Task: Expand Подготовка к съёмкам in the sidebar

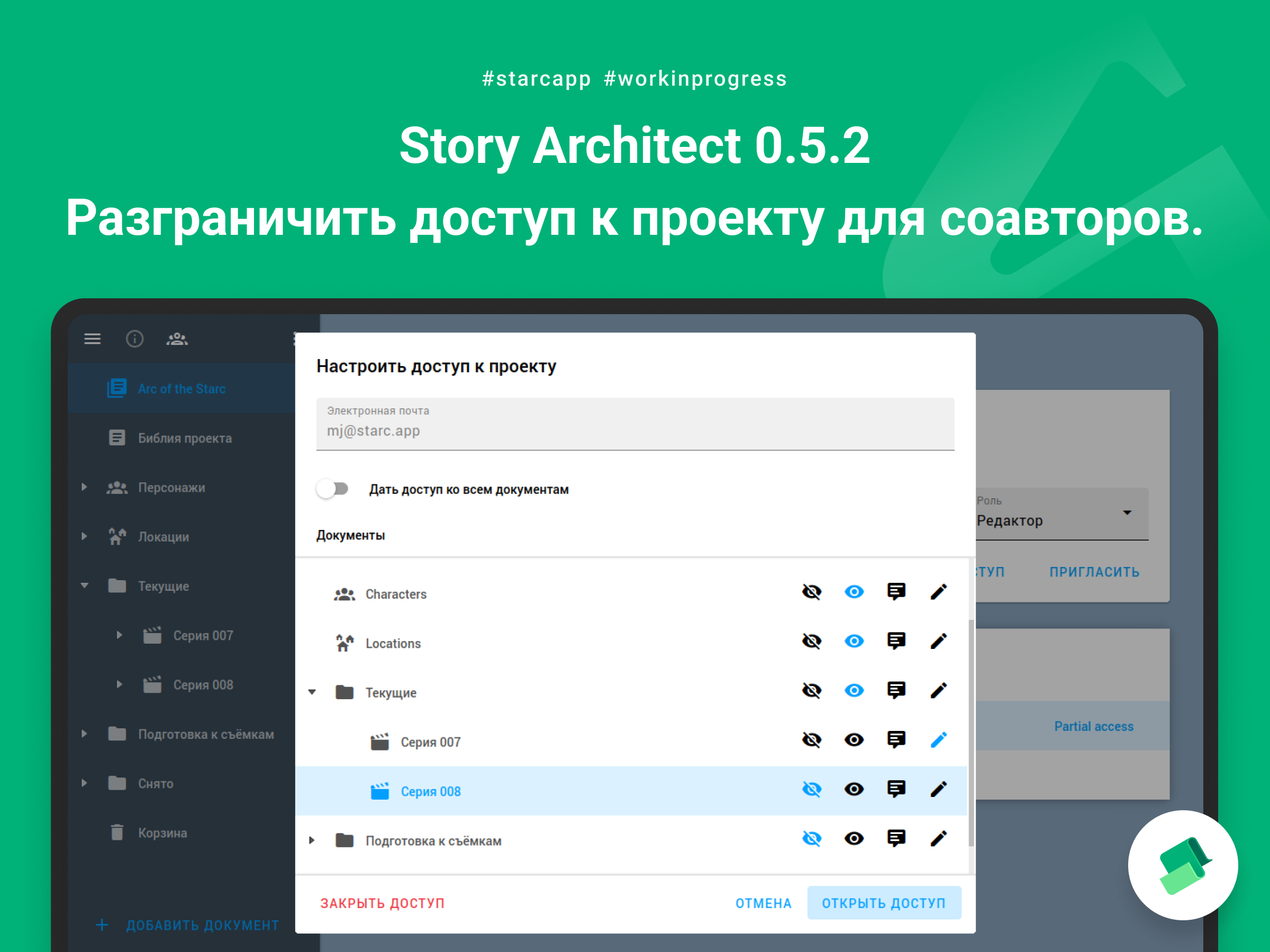Action: (x=84, y=734)
